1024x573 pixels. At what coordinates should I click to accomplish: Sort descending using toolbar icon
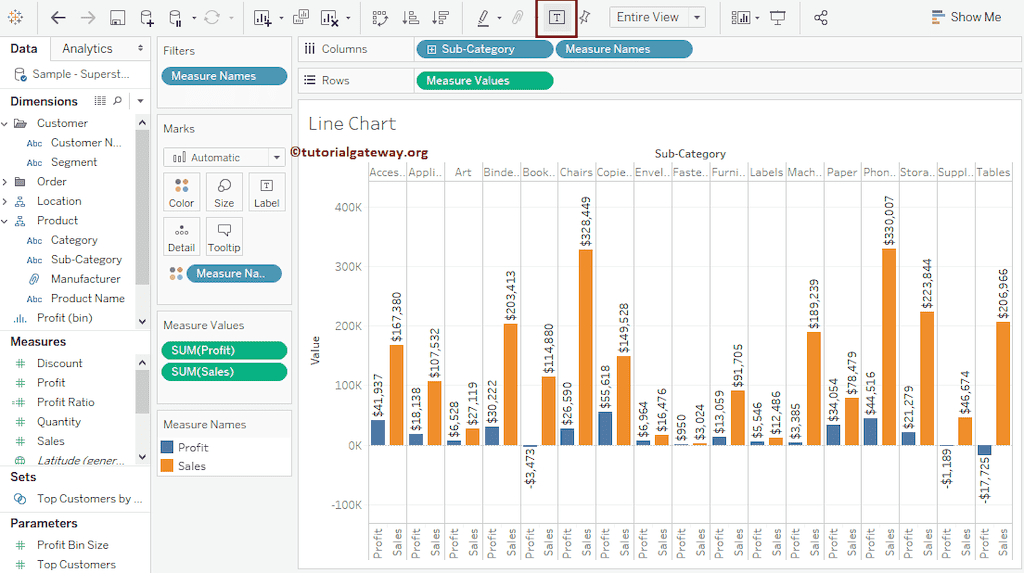tap(440, 17)
